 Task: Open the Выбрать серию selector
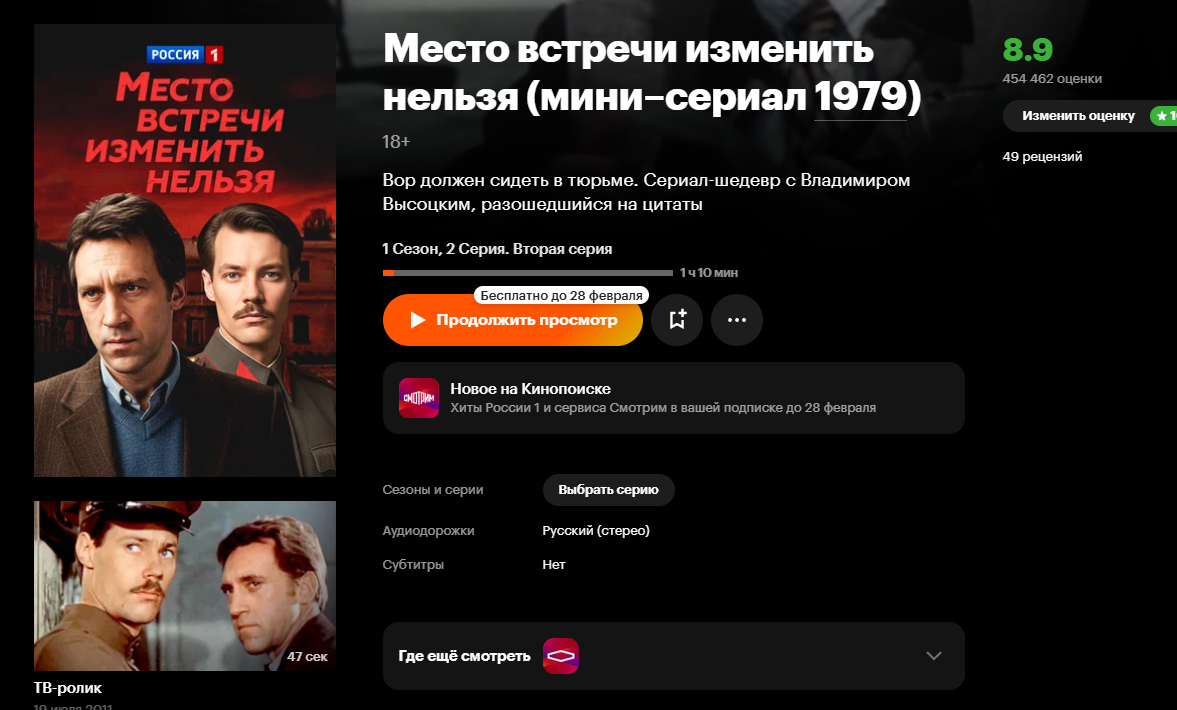click(609, 489)
